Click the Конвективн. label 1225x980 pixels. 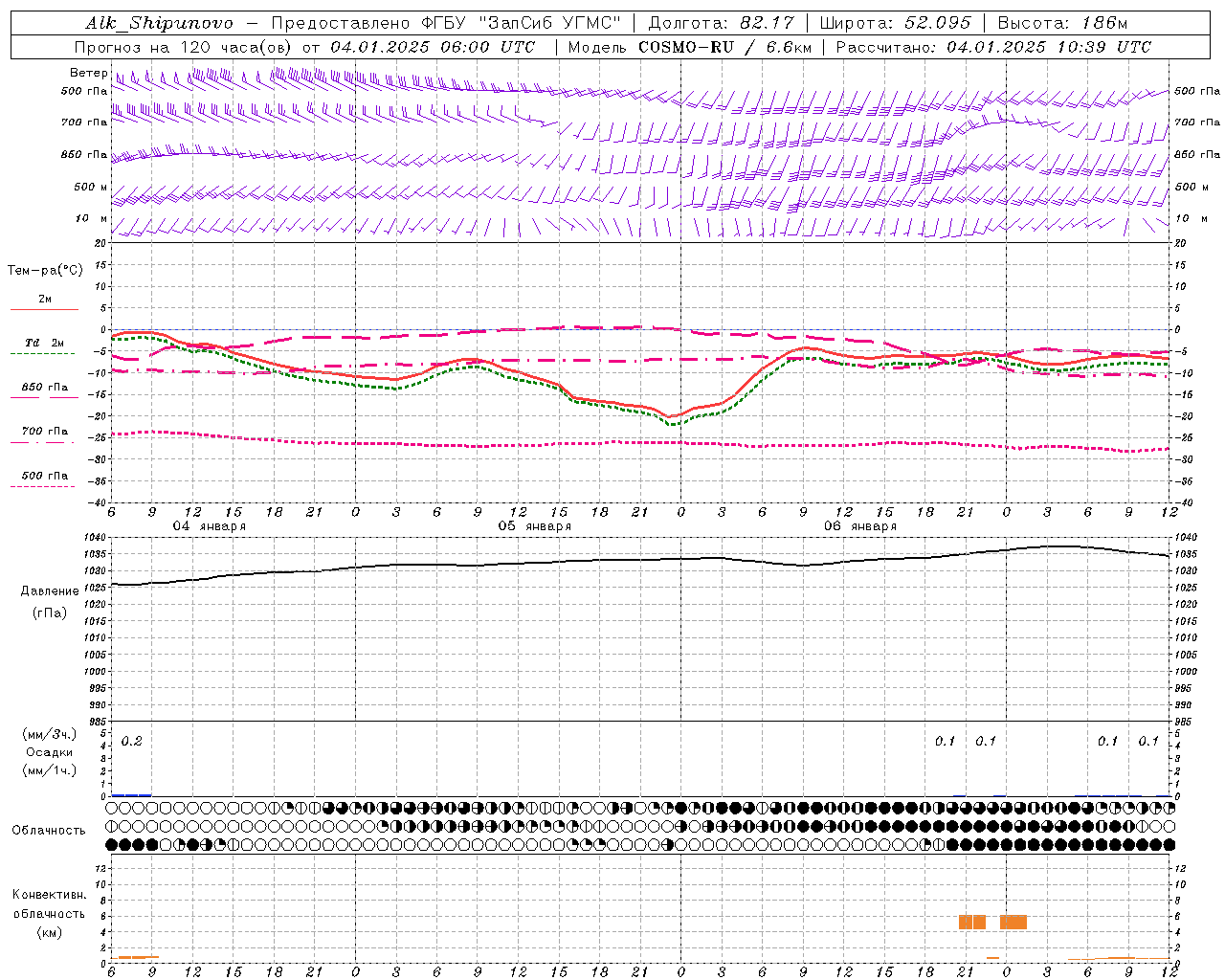(50, 895)
